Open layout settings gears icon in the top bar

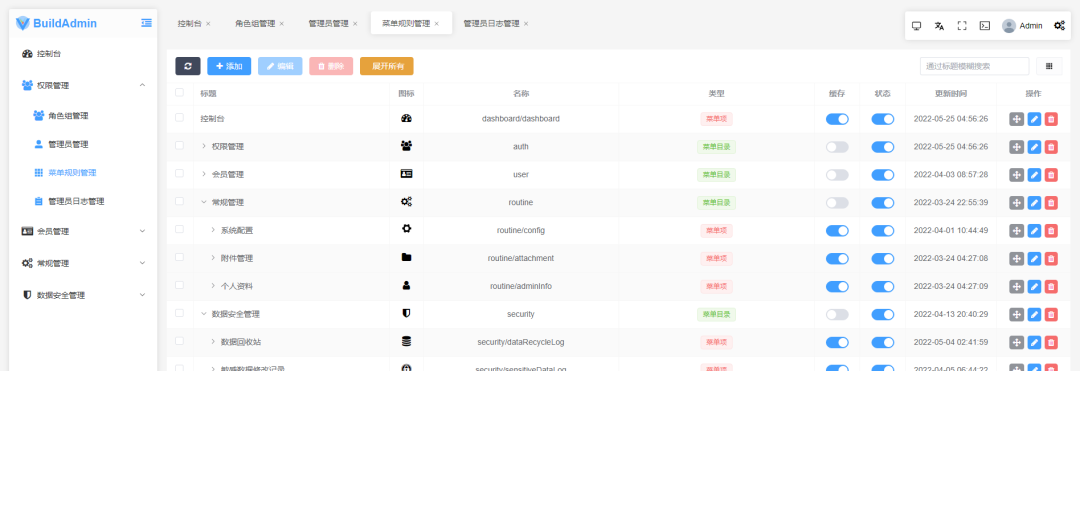pos(1059,26)
